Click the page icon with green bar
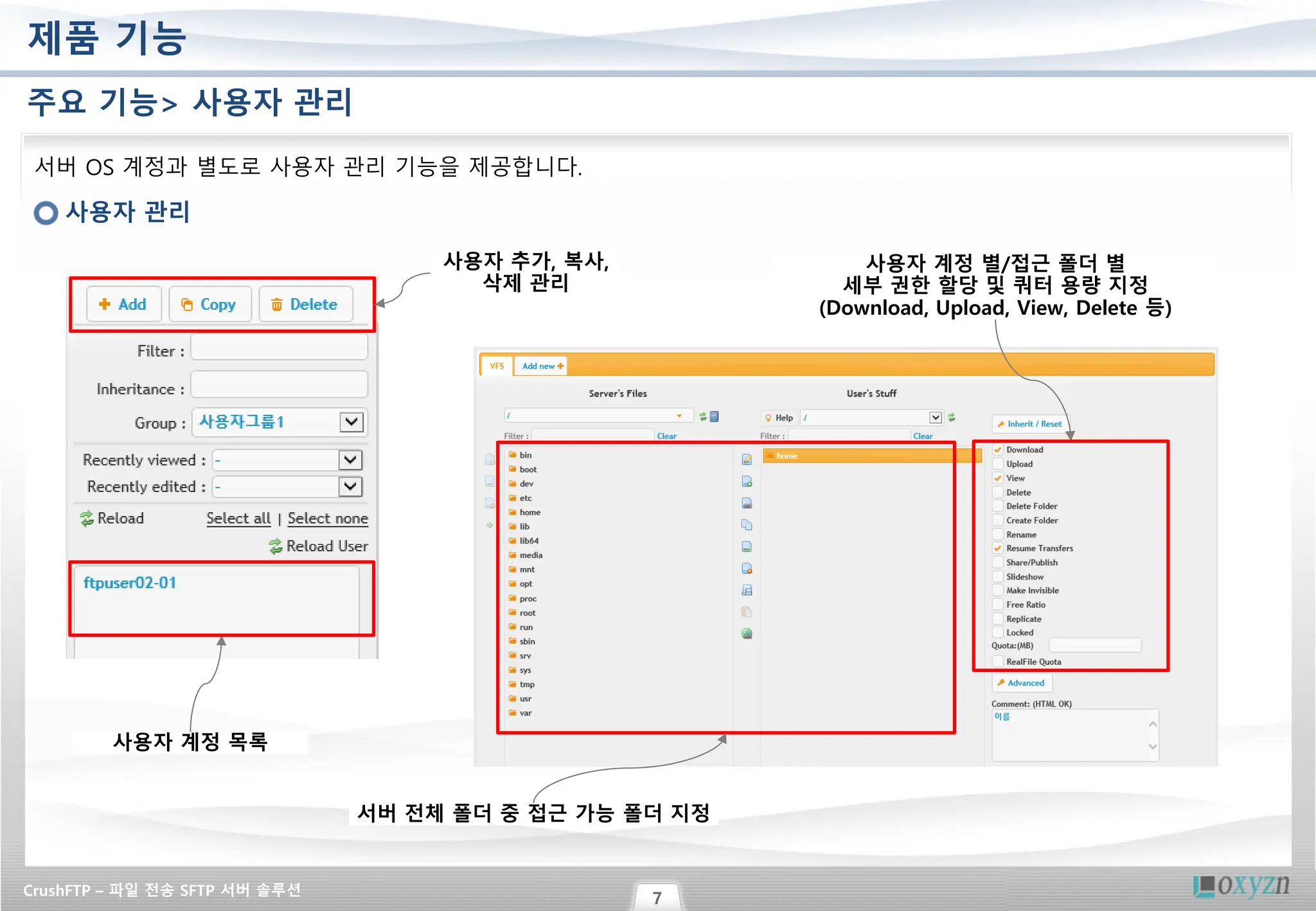Image resolution: width=1316 pixels, height=911 pixels. coord(747,547)
